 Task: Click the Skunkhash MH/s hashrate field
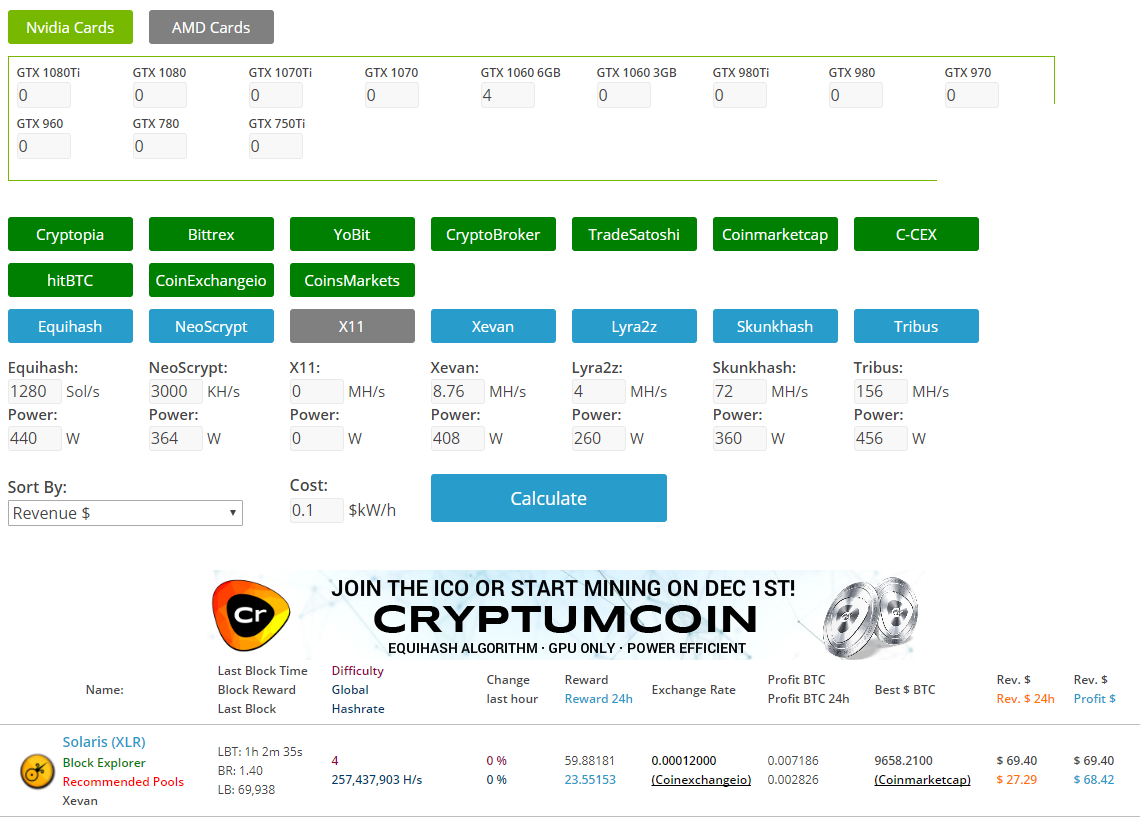740,392
